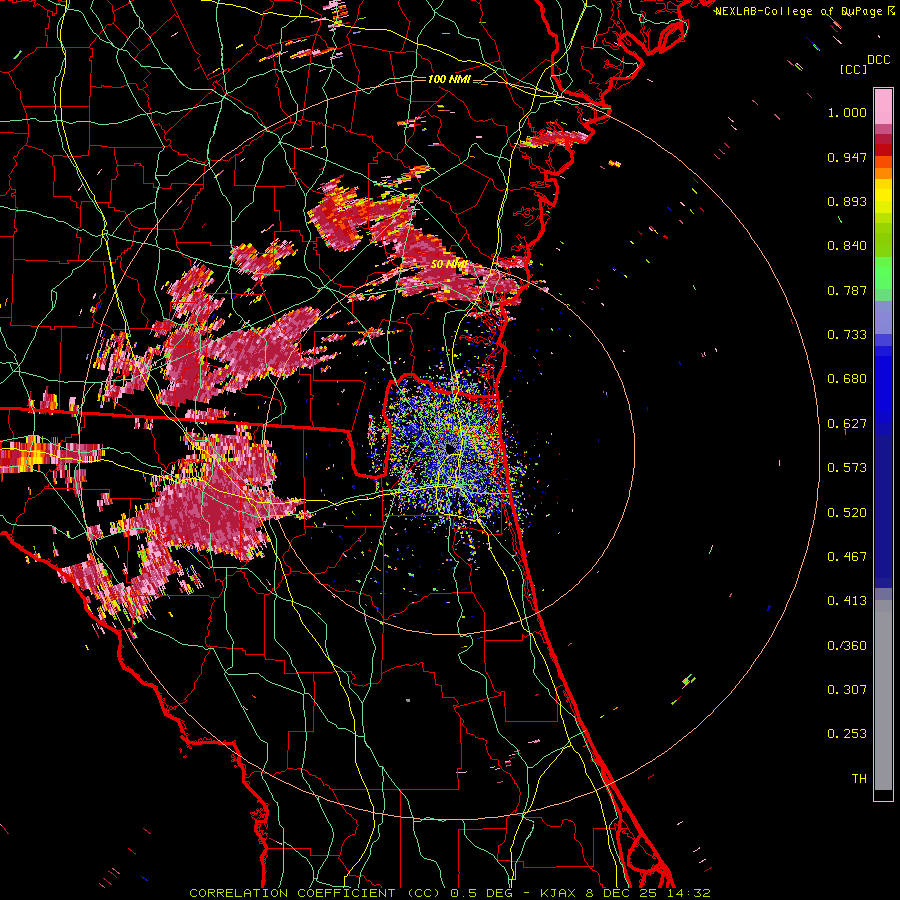This screenshot has height=900, width=900.
Task: Click the [CC] legend heading
Action: (853, 69)
